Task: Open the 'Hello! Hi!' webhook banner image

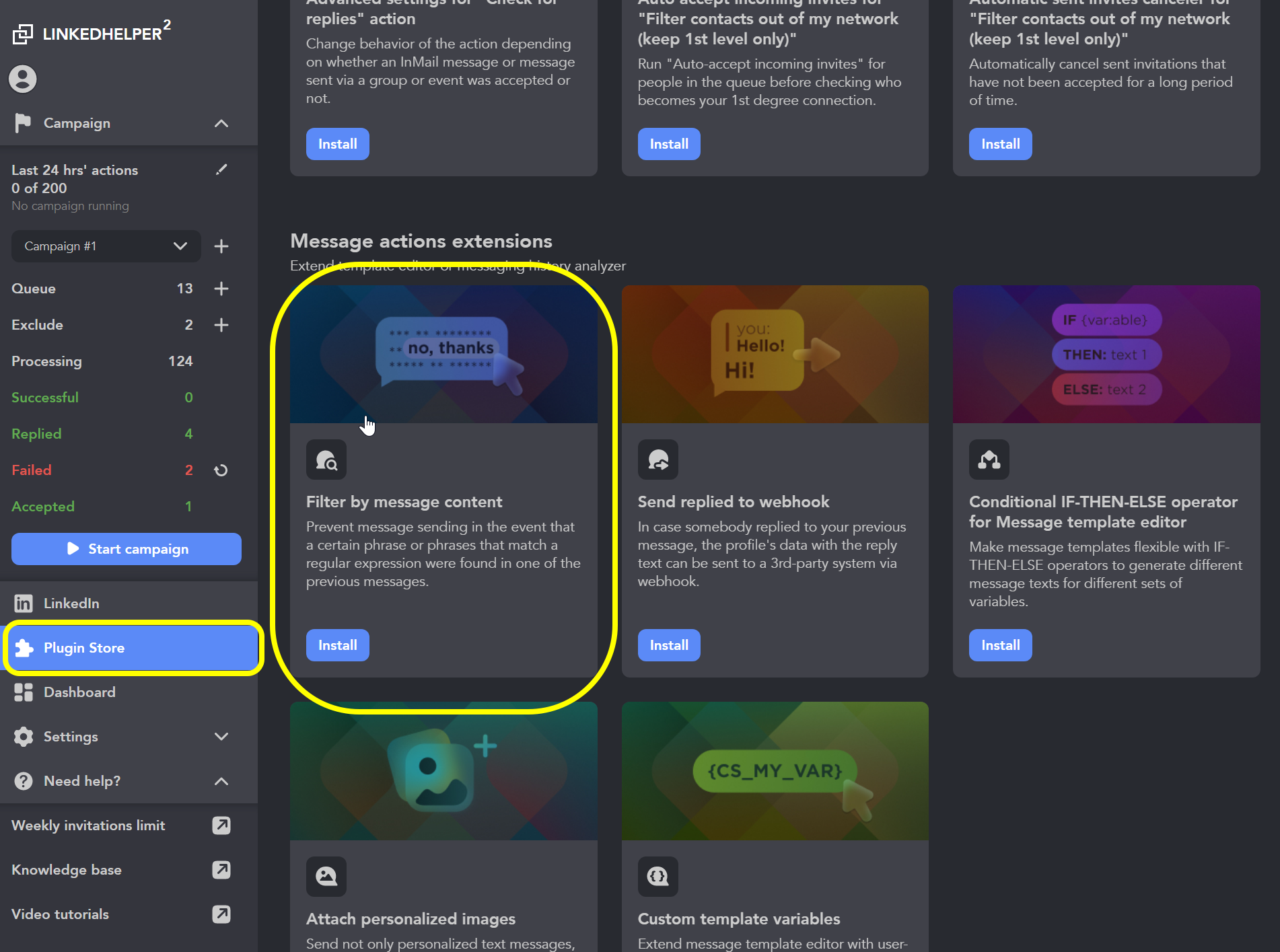Action: [775, 355]
